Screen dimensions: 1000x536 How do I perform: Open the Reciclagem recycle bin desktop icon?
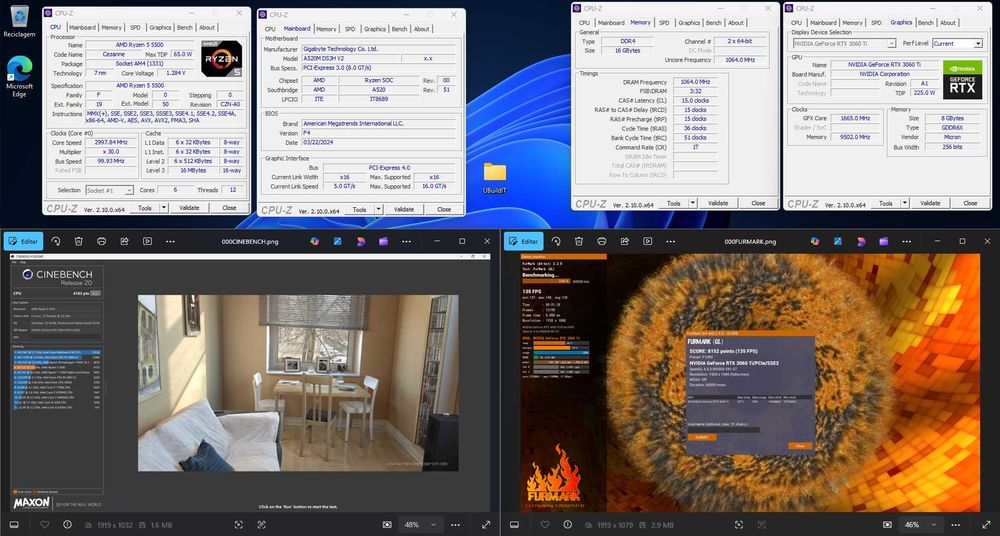[x=19, y=20]
